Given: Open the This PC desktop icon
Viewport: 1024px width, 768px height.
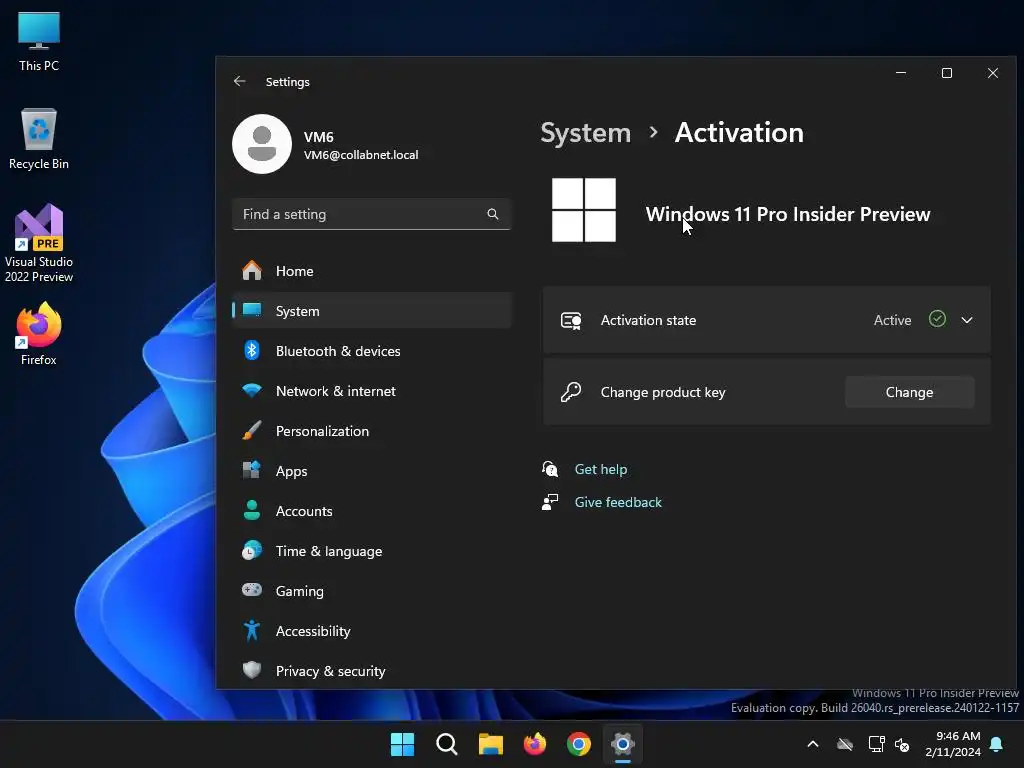Looking at the screenshot, I should click(x=39, y=41).
